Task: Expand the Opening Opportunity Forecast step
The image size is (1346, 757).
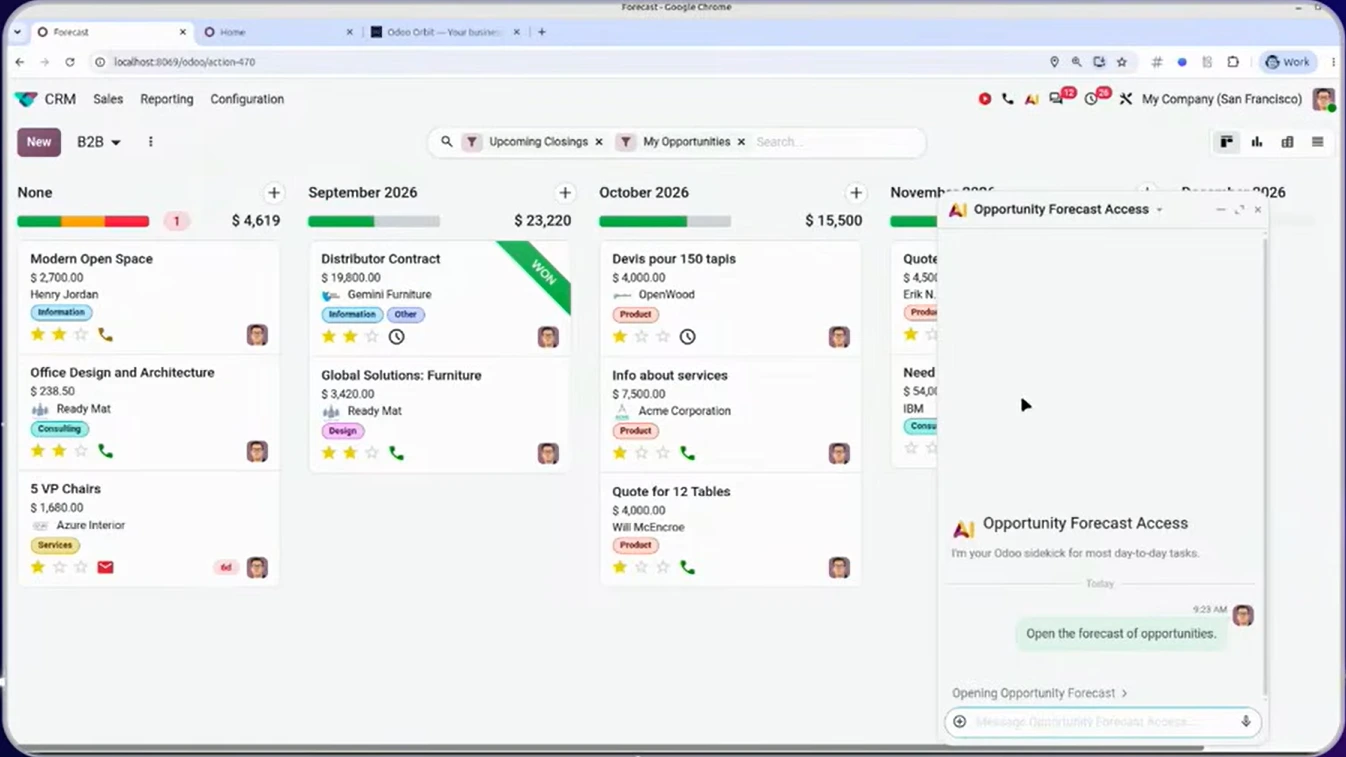Action: (1039, 693)
